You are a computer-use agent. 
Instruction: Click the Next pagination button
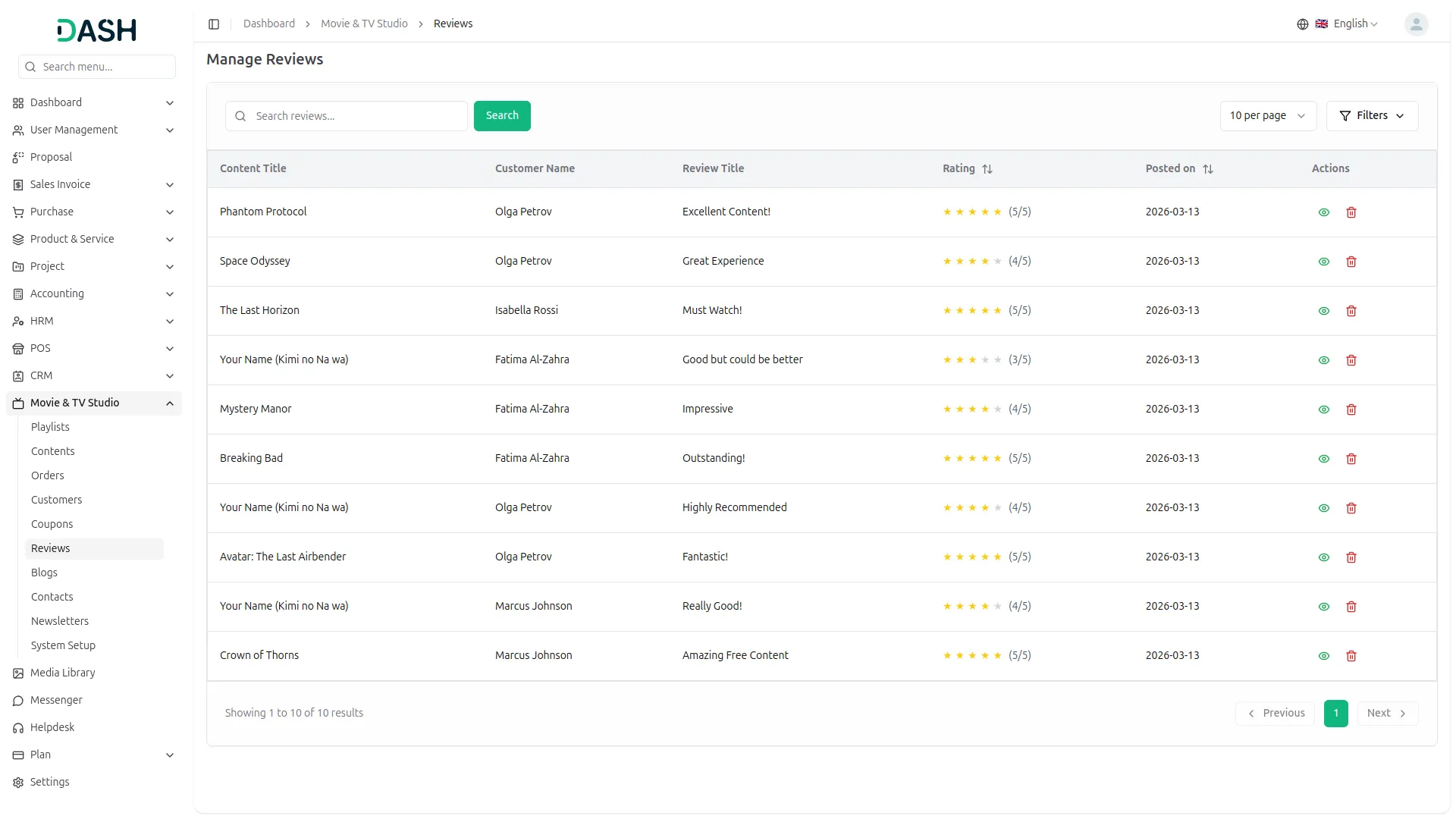coord(1386,714)
